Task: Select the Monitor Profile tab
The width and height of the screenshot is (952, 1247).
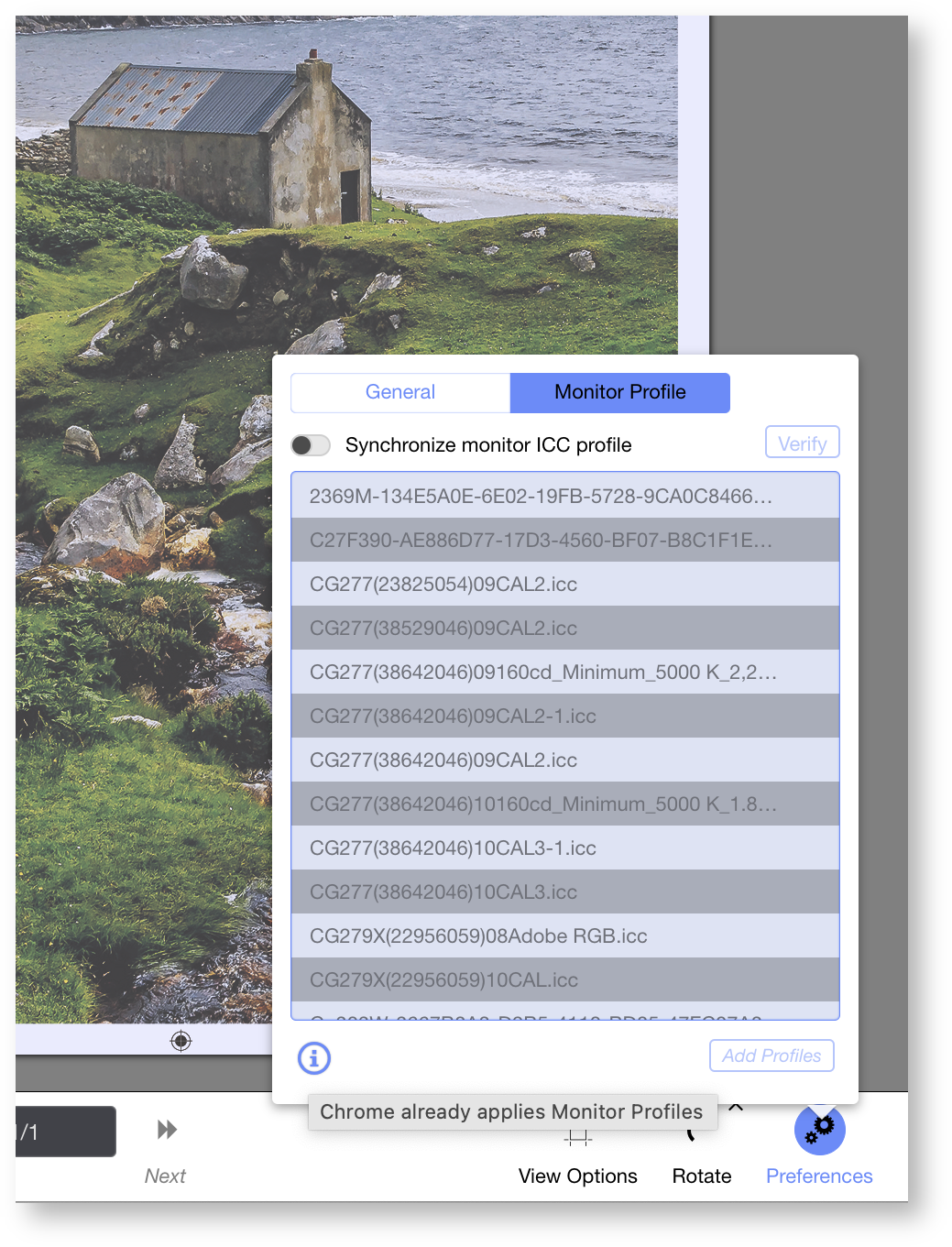Action: [619, 392]
